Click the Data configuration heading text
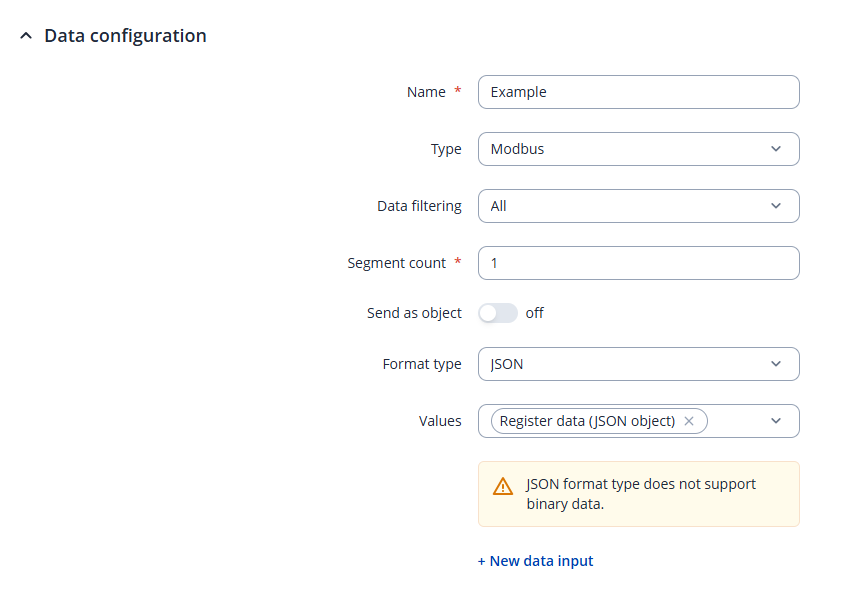Screen dimensions: 859x602 pos(125,36)
